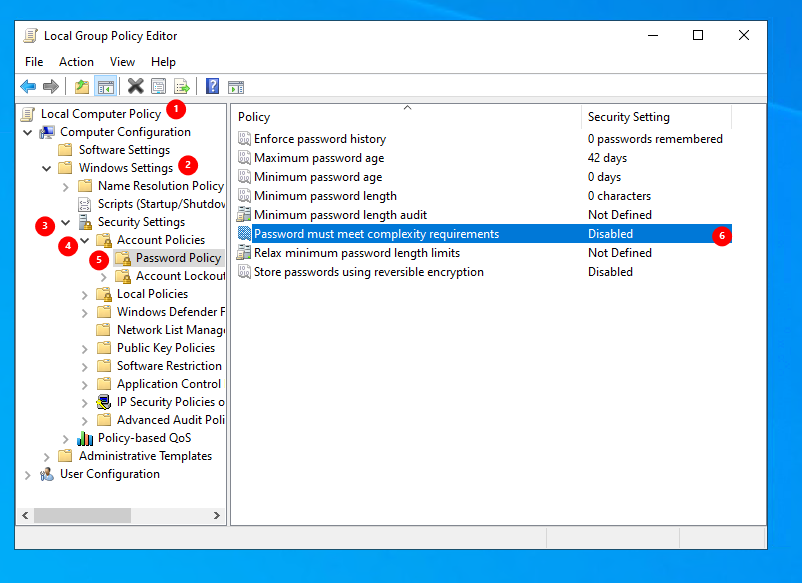Collapse the Computer Configuration node

pyautogui.click(x=27, y=132)
